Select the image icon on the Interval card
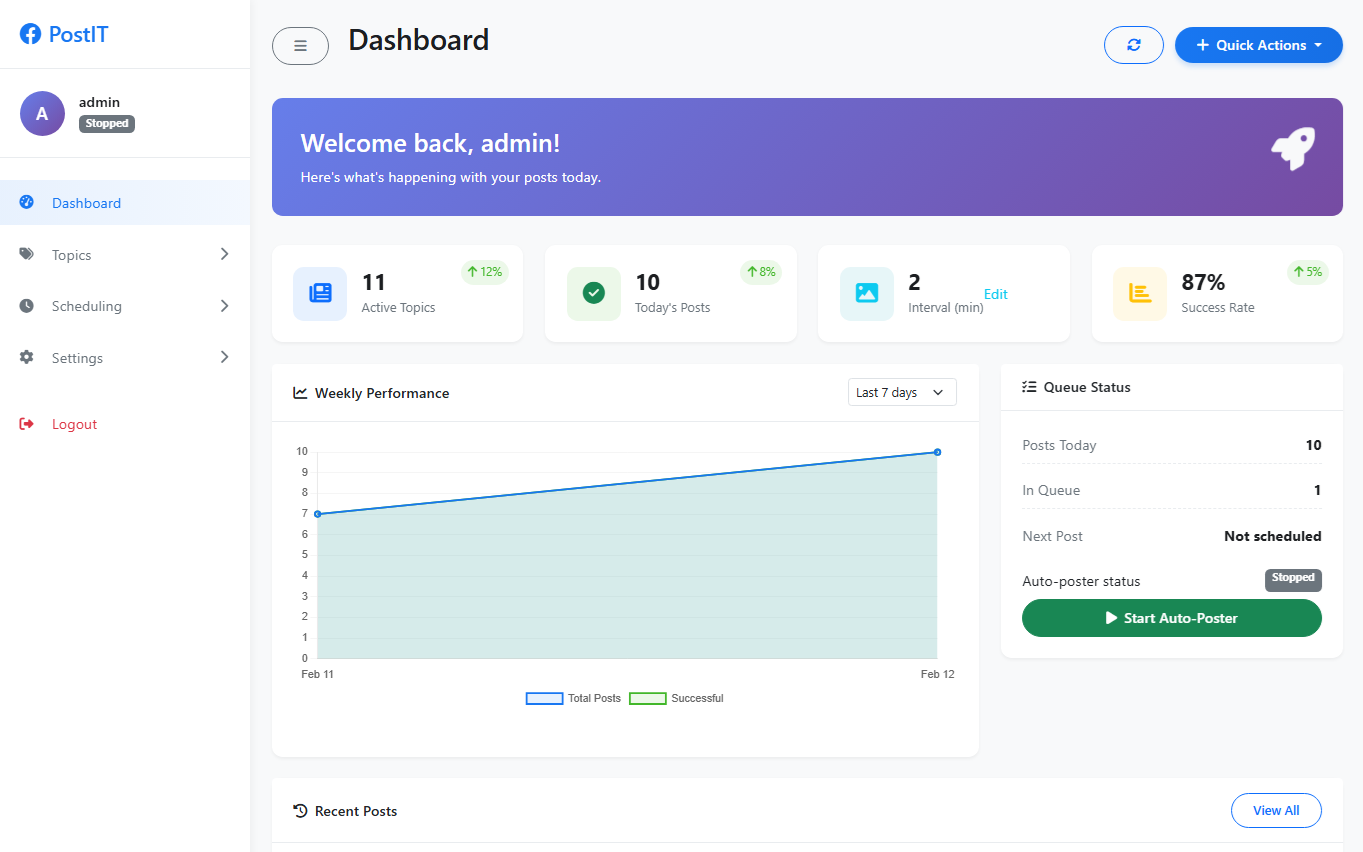The height and width of the screenshot is (852, 1363). pyautogui.click(x=866, y=293)
